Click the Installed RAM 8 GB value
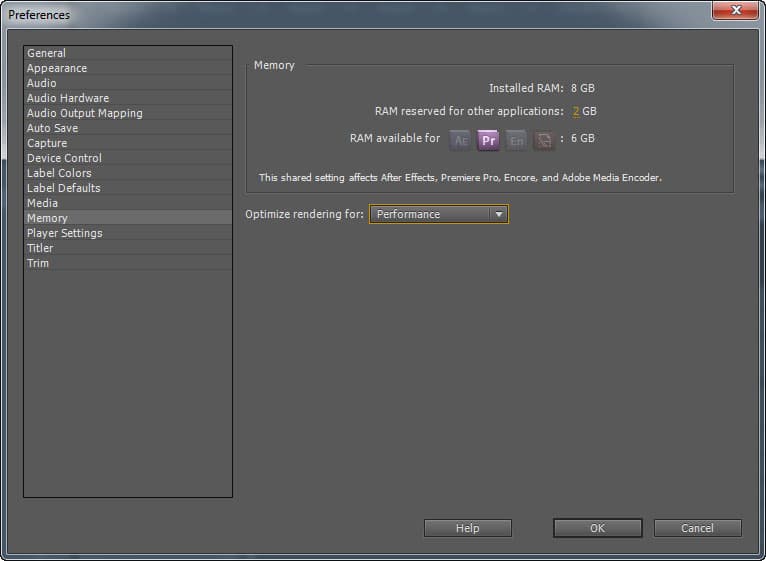This screenshot has height=561, width=766. [x=583, y=88]
